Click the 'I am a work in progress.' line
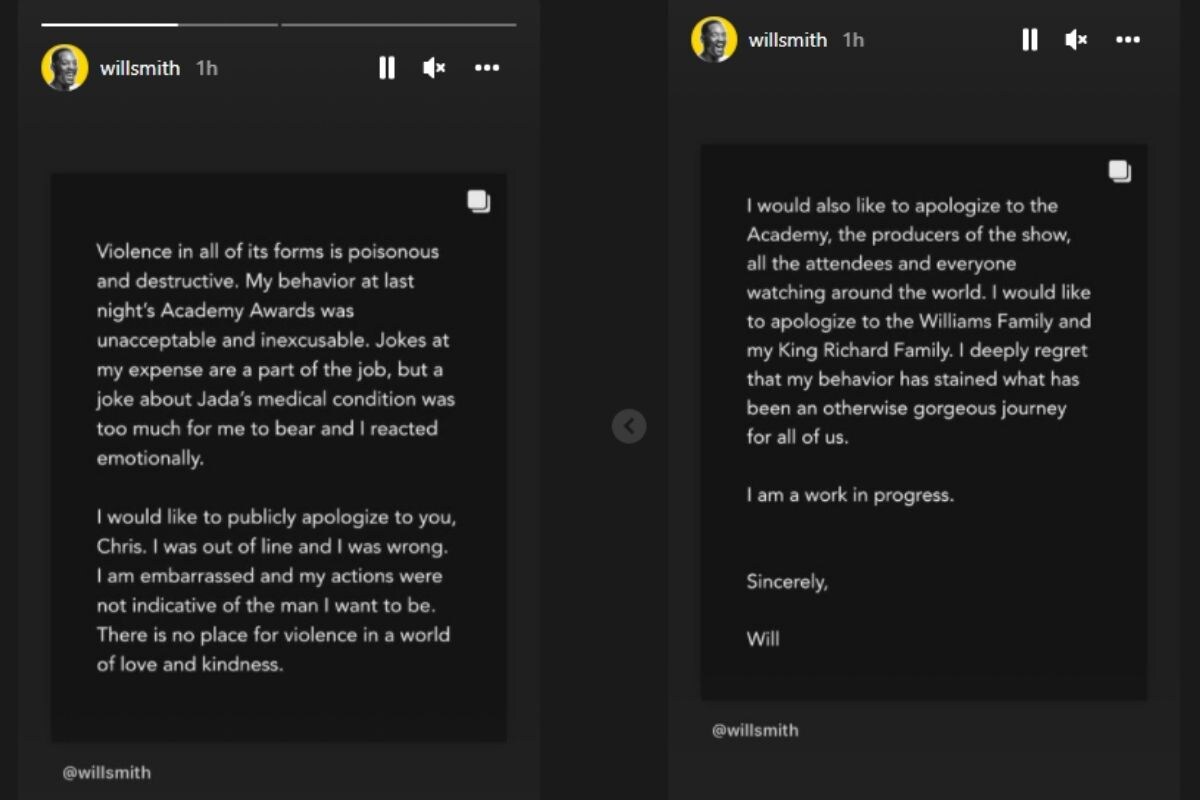This screenshot has width=1200, height=800. 849,495
